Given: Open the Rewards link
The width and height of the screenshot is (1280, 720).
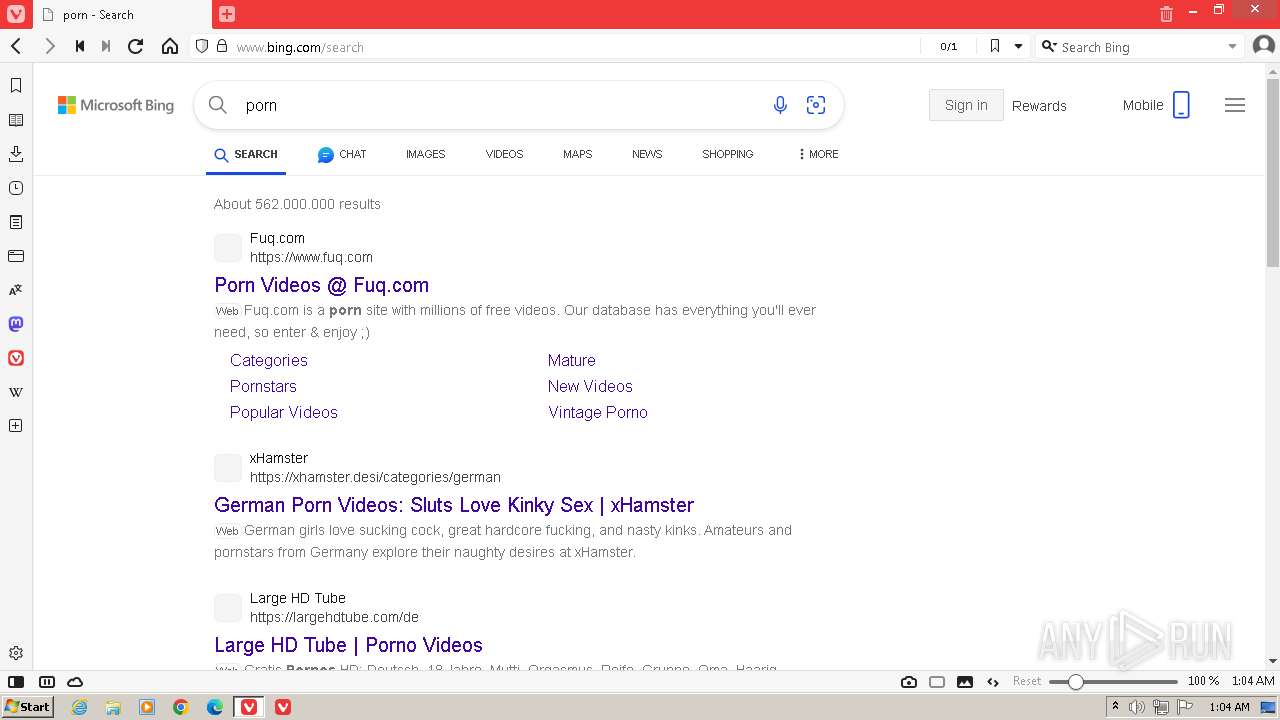Looking at the screenshot, I should click(x=1039, y=106).
